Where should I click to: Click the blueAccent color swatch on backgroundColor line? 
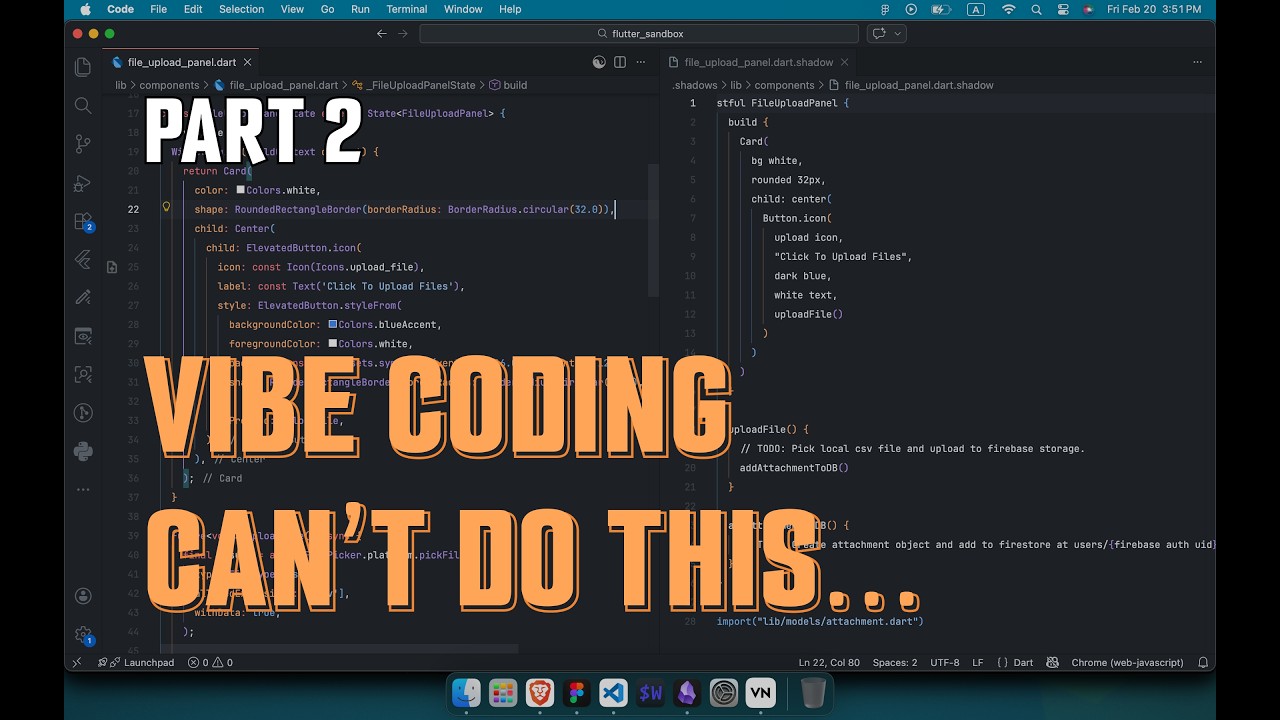point(332,324)
